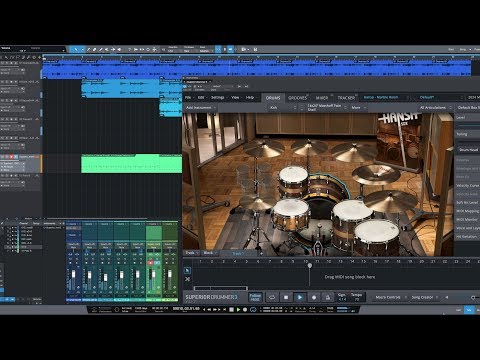Toggle Follow Host in Superior Drummer

click(255, 297)
